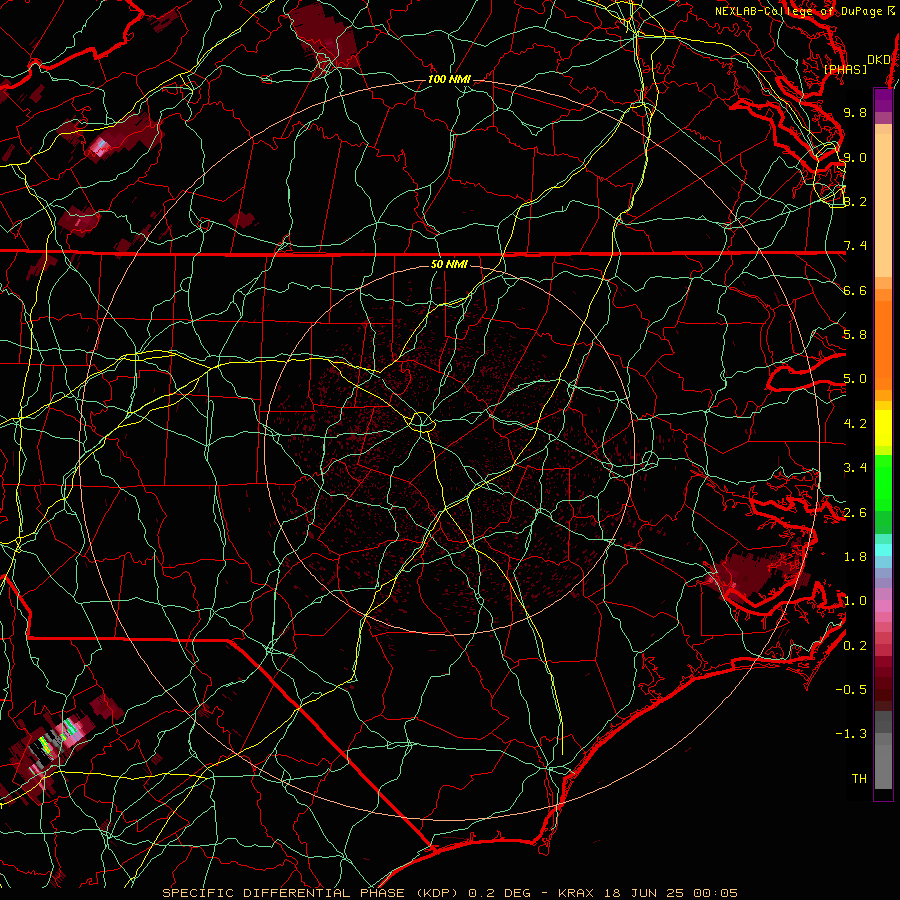Click the 5.8 value on the color scale

point(855,335)
